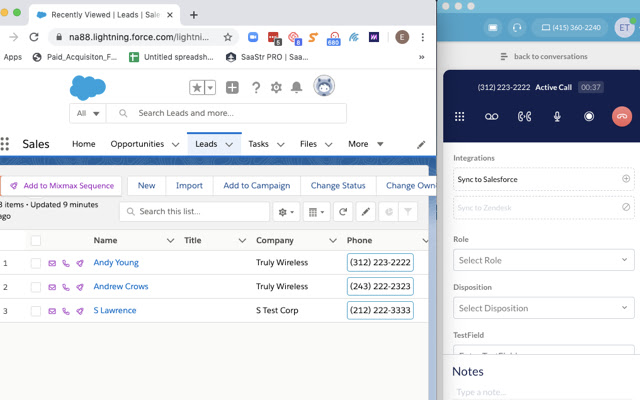Image resolution: width=640 pixels, height=400 pixels.
Task: Open Salesforce notifications bell
Action: pyautogui.click(x=296, y=88)
